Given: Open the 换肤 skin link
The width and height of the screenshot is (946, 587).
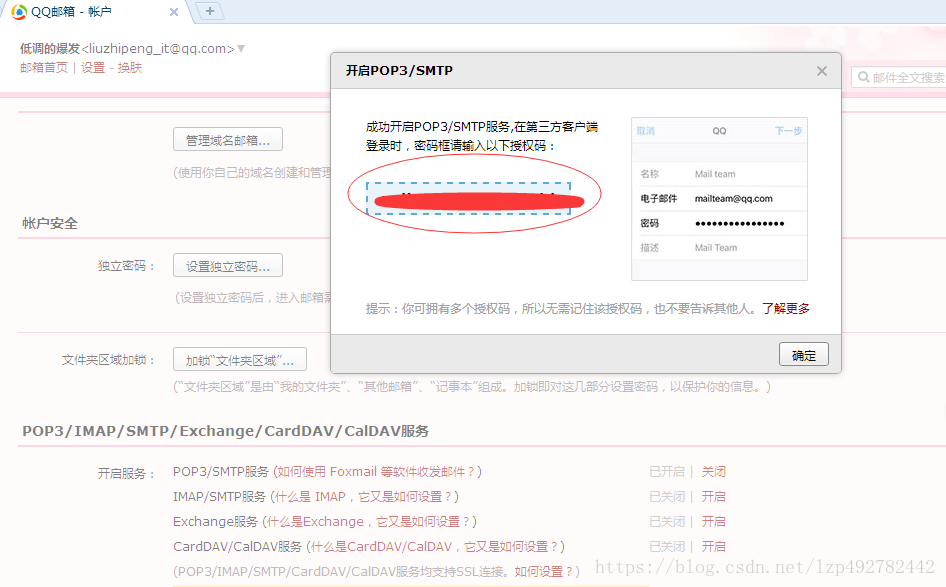Looking at the screenshot, I should [130, 68].
